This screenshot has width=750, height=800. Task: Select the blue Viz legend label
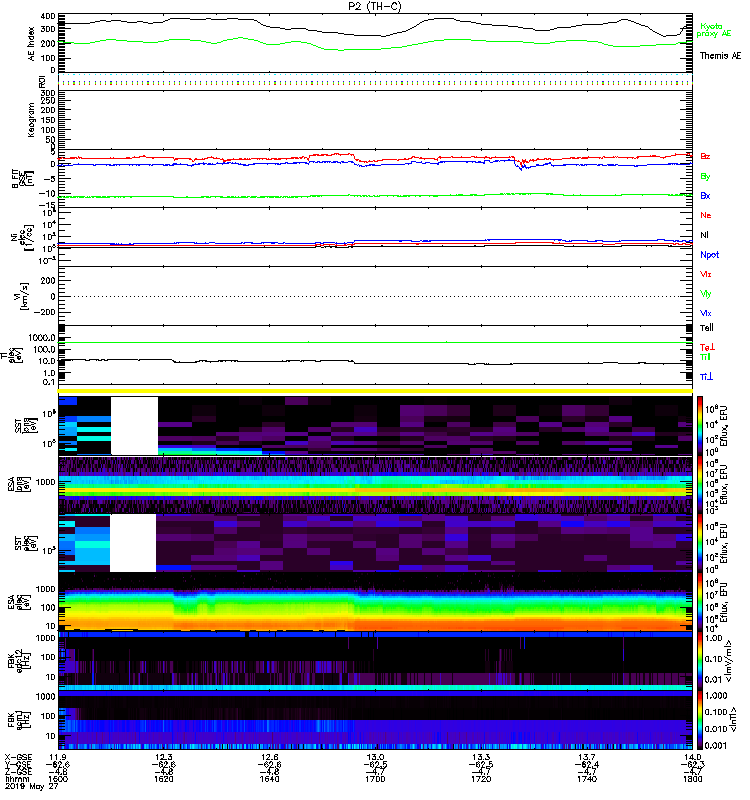[706, 313]
